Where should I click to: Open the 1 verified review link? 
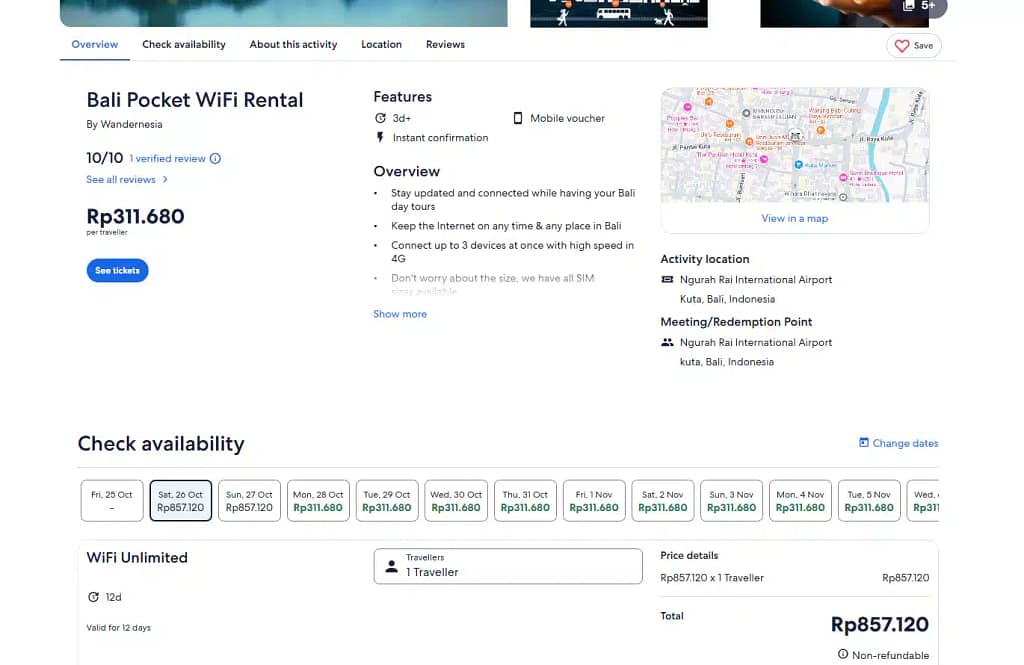coord(167,159)
